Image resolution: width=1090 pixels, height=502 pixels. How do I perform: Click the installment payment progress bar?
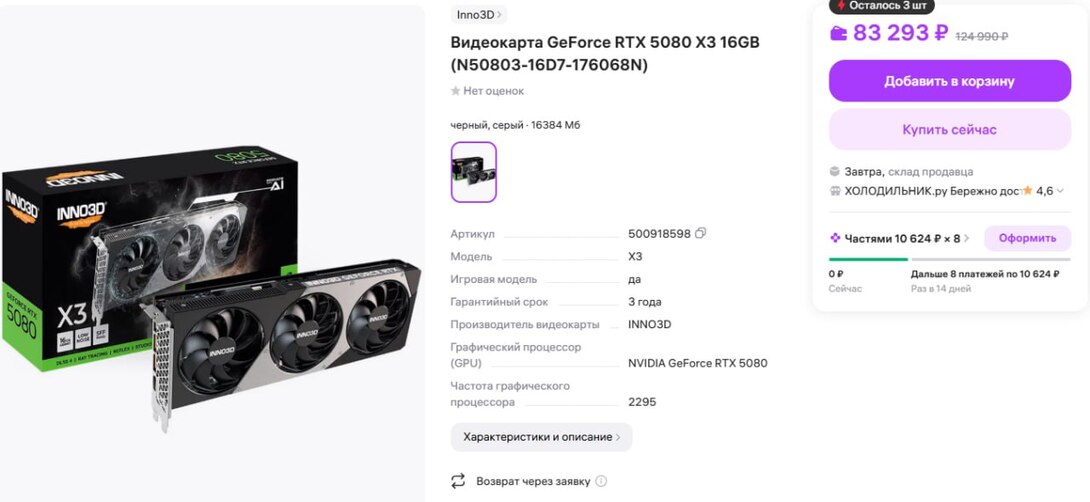[x=950, y=259]
